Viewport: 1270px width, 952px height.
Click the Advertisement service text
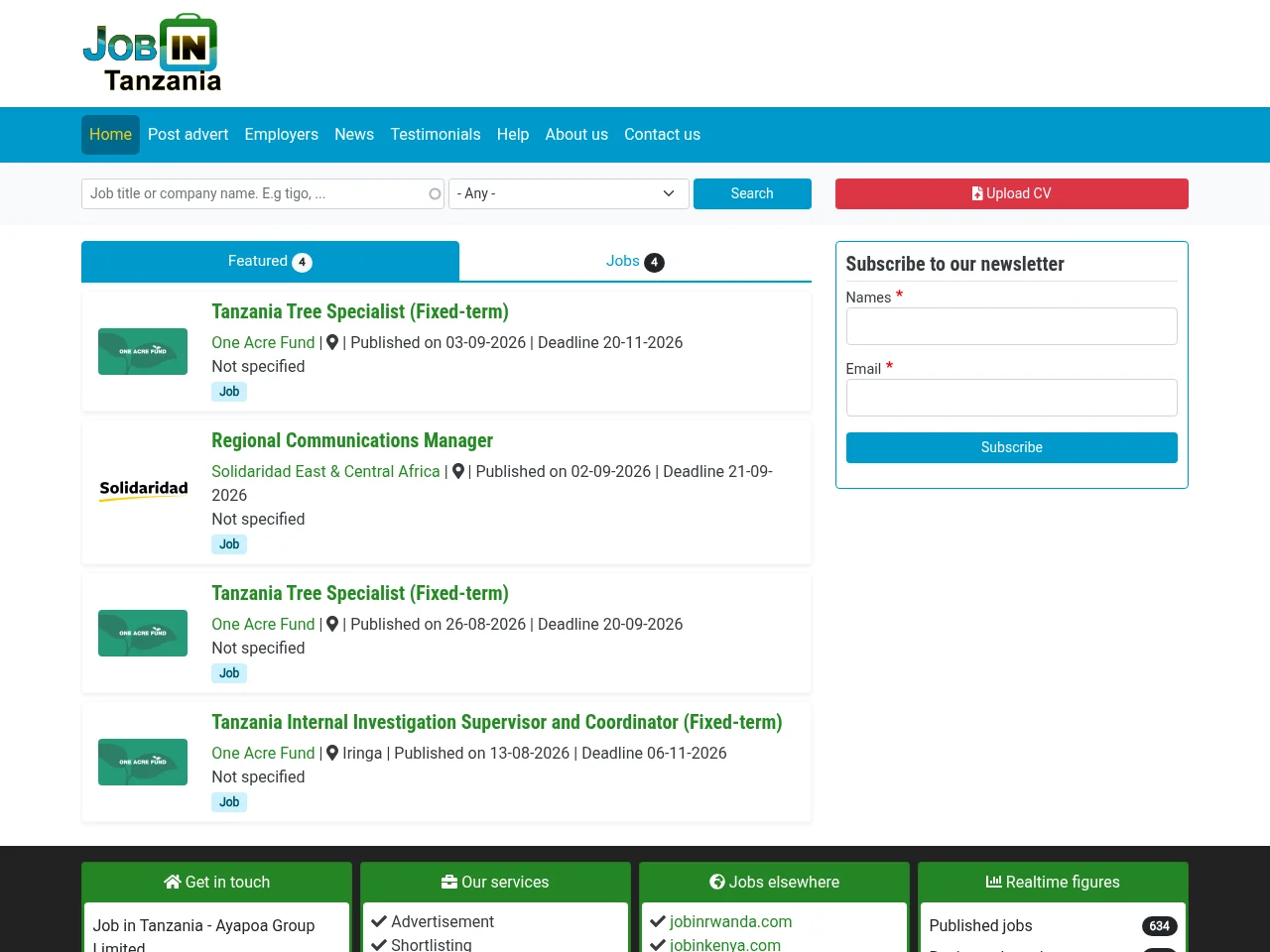(443, 921)
